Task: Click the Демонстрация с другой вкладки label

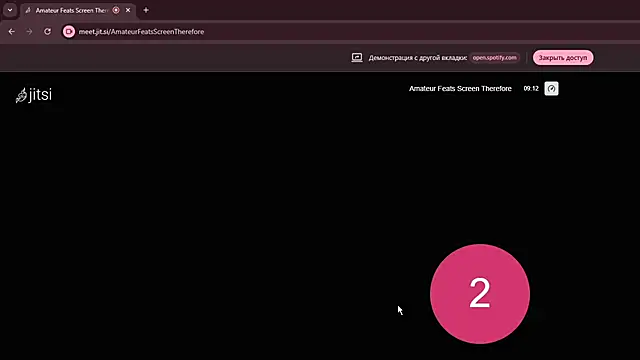Action: click(418, 58)
